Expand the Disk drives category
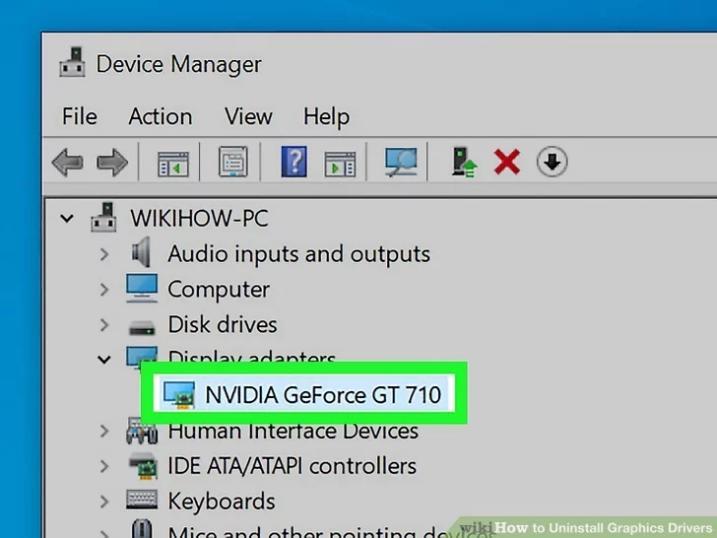This screenshot has width=717, height=538. click(x=104, y=325)
